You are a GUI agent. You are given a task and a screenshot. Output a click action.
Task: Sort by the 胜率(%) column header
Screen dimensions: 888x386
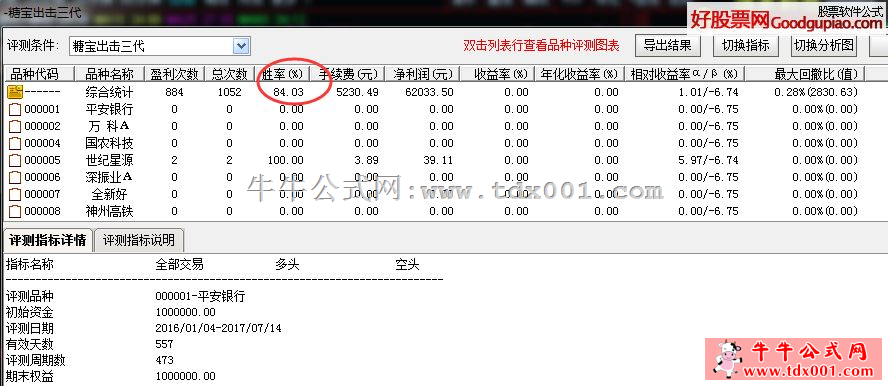pos(281,74)
